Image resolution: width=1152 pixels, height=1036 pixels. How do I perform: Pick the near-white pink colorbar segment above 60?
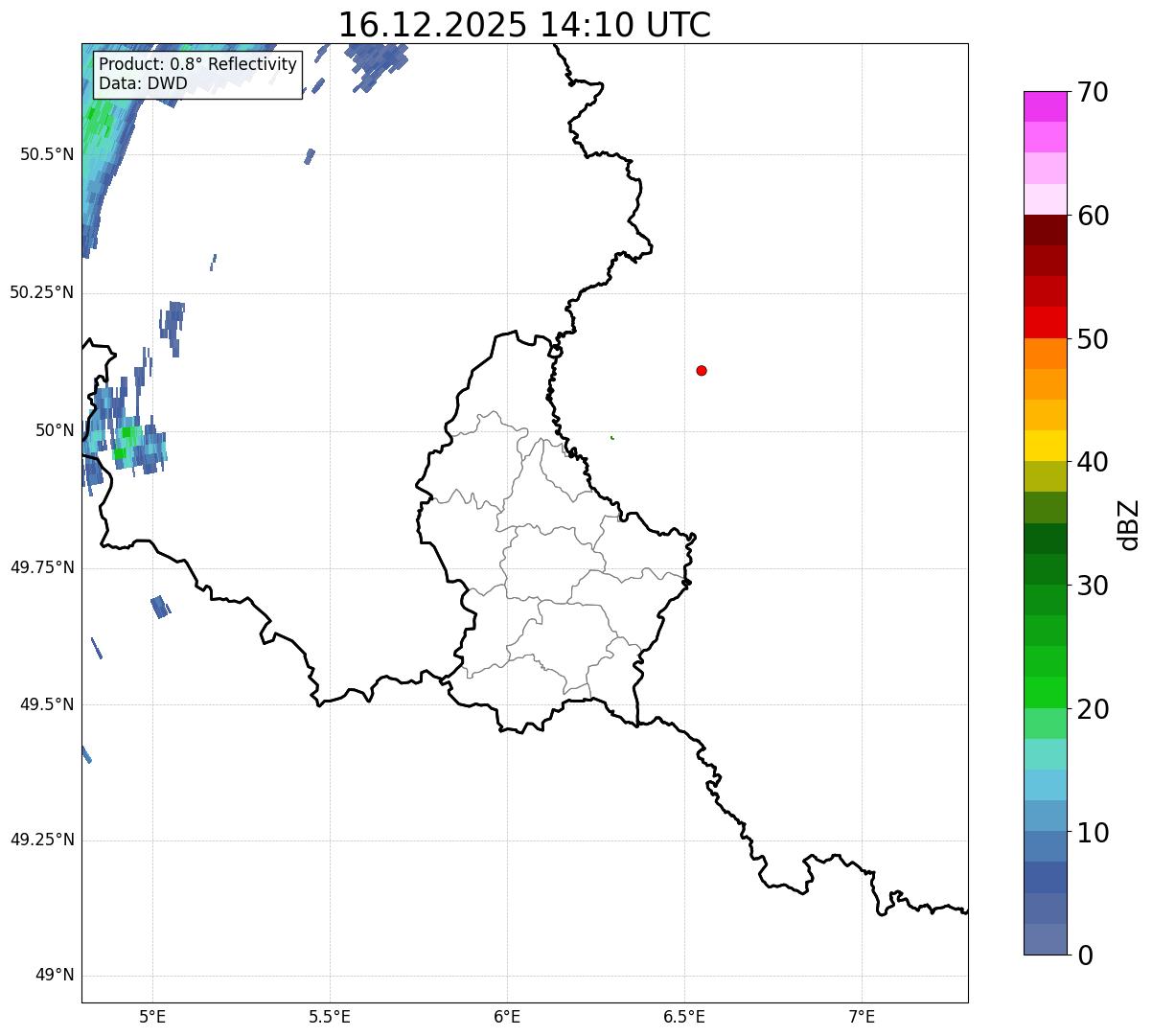(1045, 199)
